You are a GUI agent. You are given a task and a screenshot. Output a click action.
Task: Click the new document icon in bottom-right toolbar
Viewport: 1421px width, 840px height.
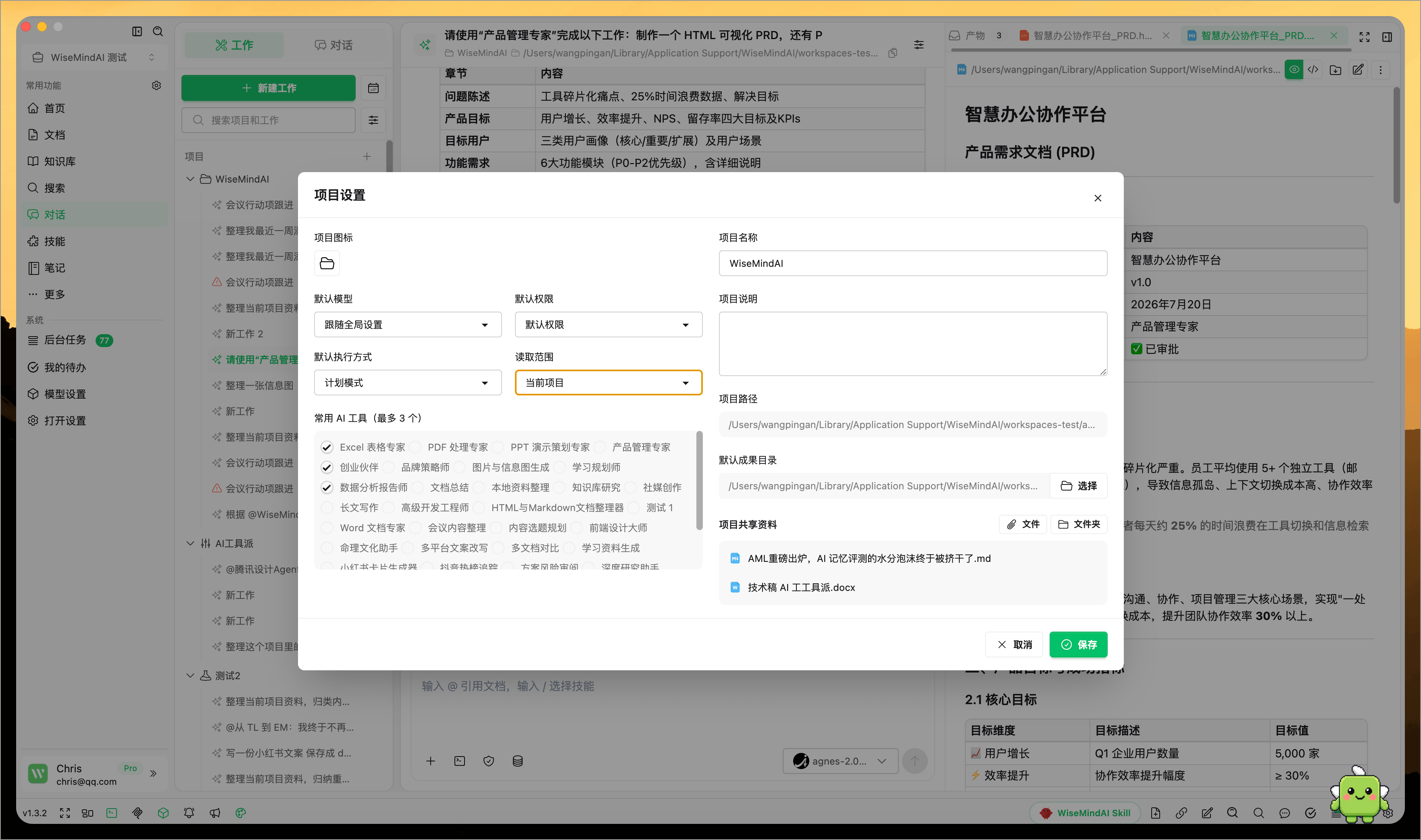point(1156,813)
